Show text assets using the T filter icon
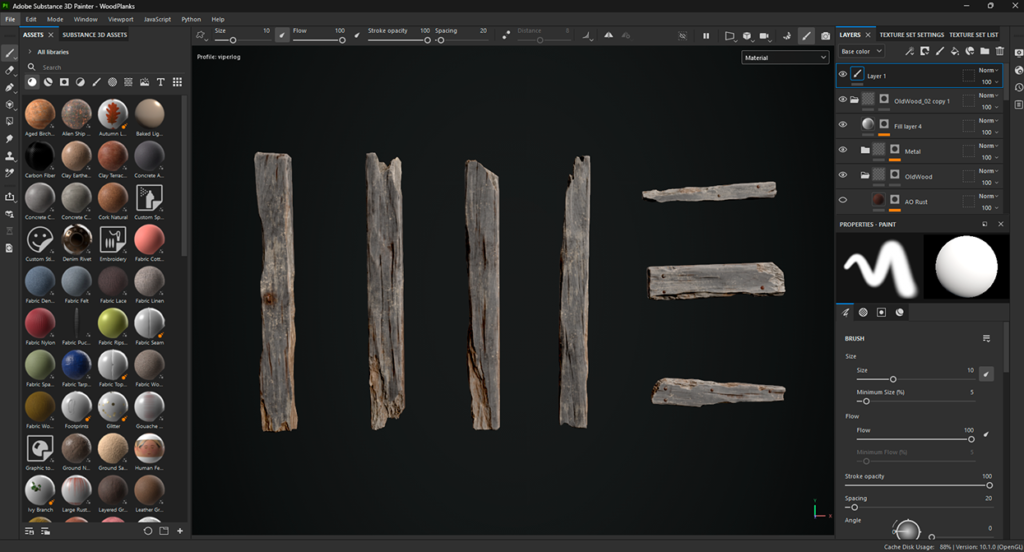Image resolution: width=1024 pixels, height=552 pixels. pyautogui.click(x=160, y=82)
